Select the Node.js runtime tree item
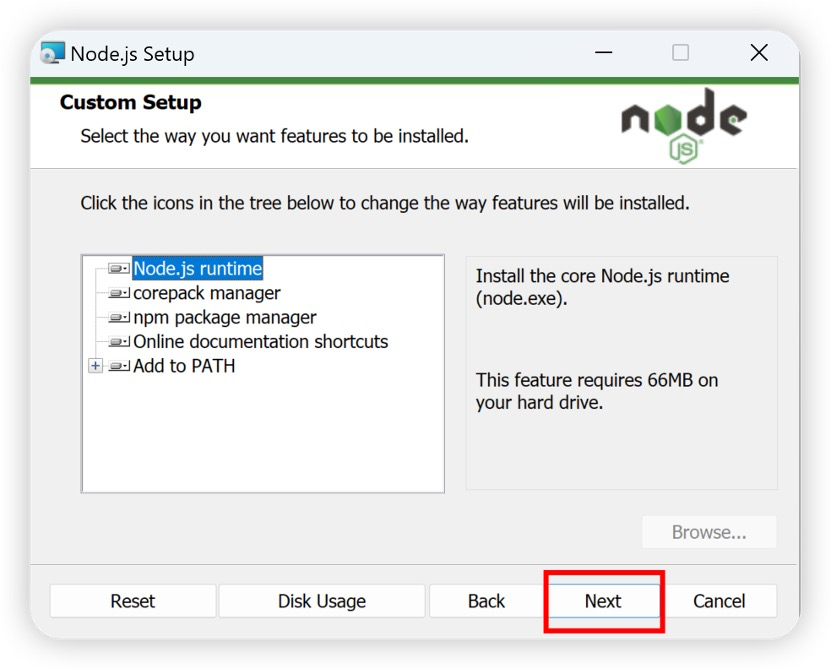Image resolution: width=832 pixels, height=670 pixels. pos(197,268)
